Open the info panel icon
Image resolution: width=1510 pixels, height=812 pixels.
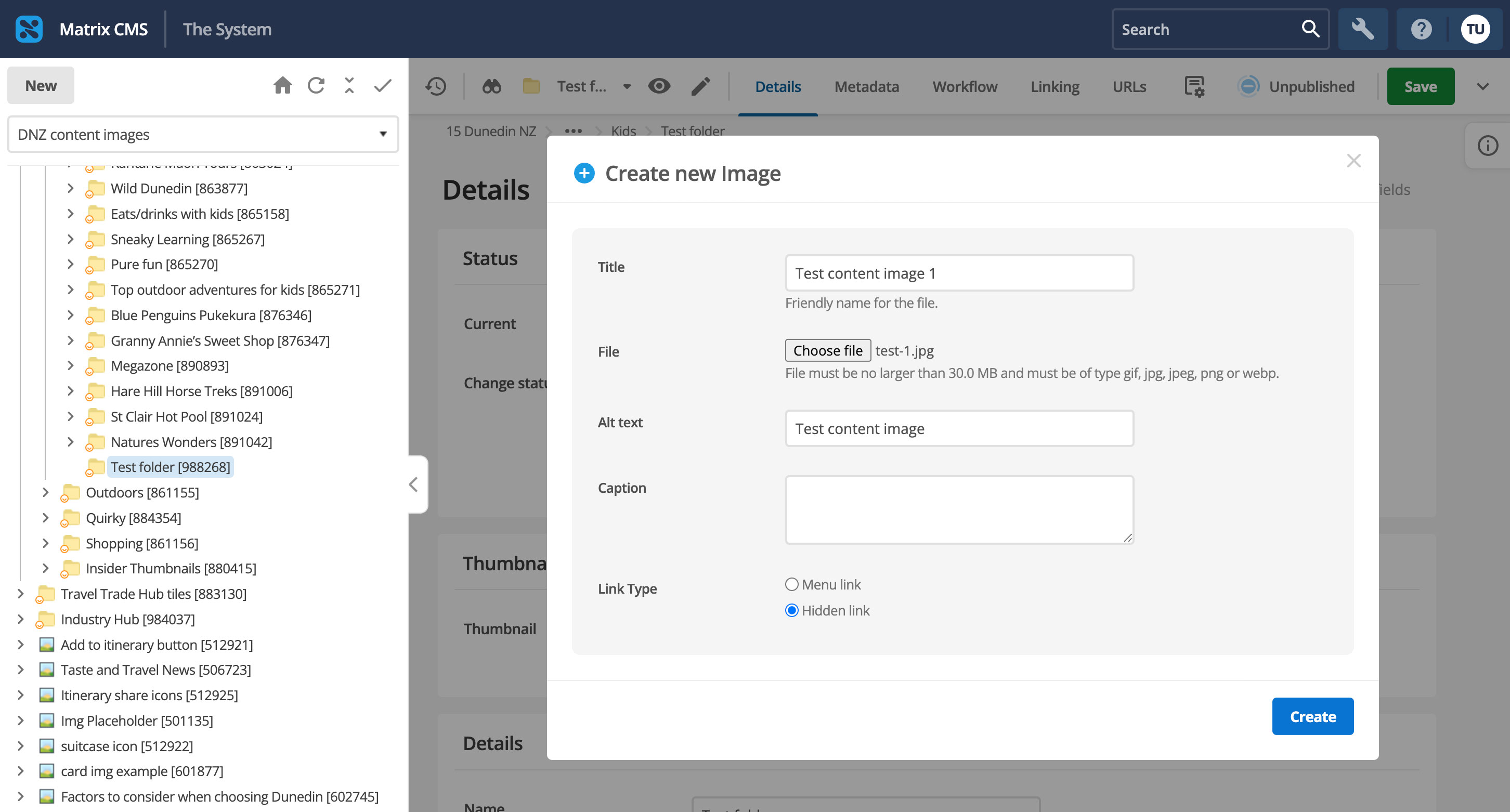click(x=1488, y=145)
